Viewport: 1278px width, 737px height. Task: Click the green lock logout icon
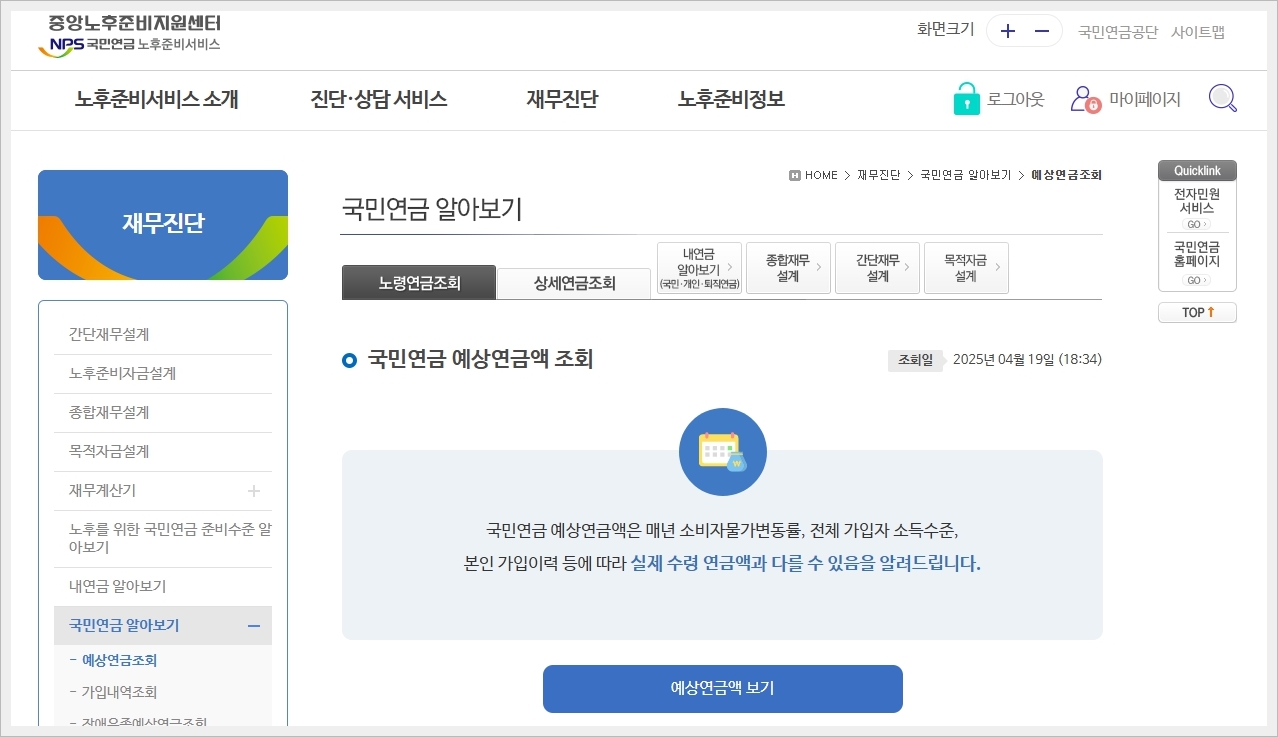click(x=966, y=99)
